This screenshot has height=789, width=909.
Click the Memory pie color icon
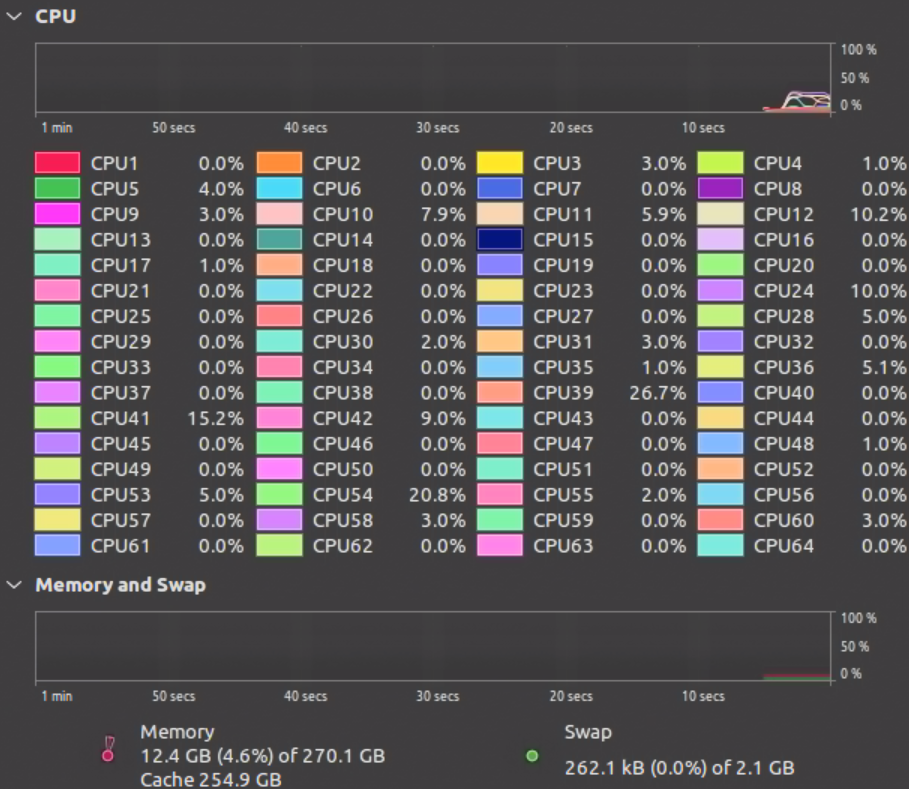click(x=108, y=749)
